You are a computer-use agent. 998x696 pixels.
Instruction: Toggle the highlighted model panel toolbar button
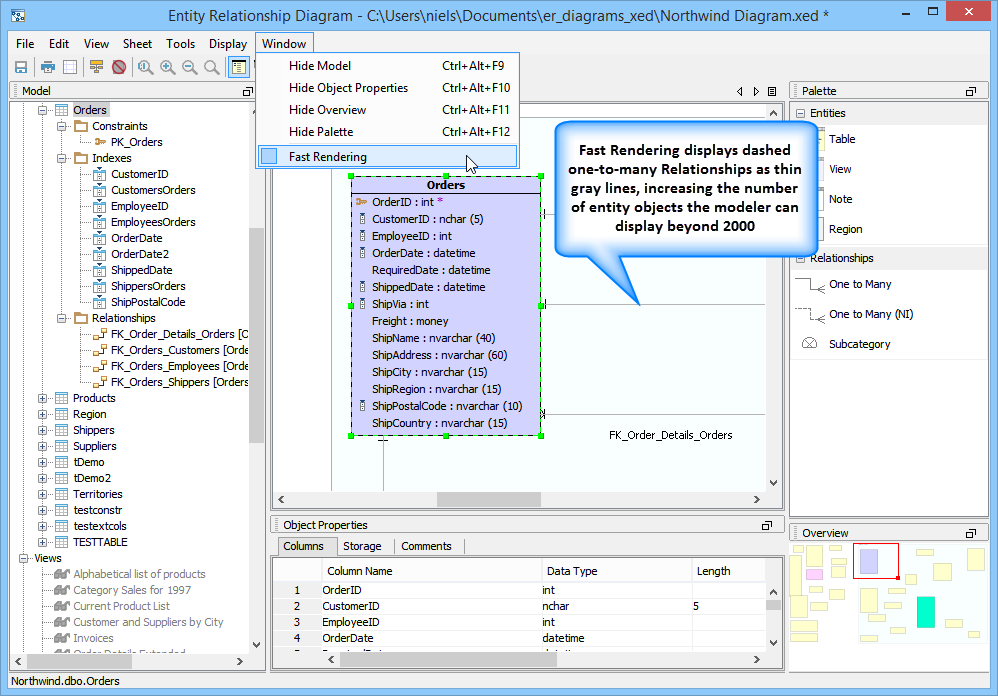click(x=239, y=67)
